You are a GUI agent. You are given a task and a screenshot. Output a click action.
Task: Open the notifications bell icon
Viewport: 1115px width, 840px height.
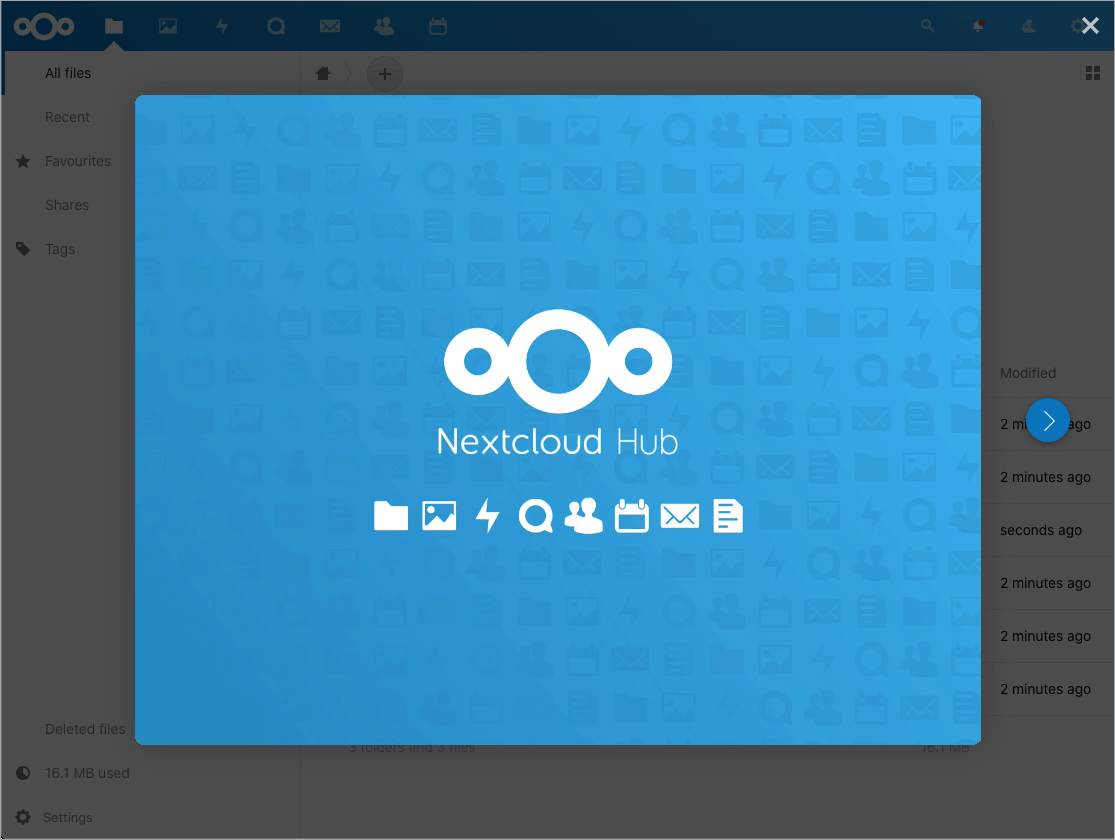(x=978, y=26)
